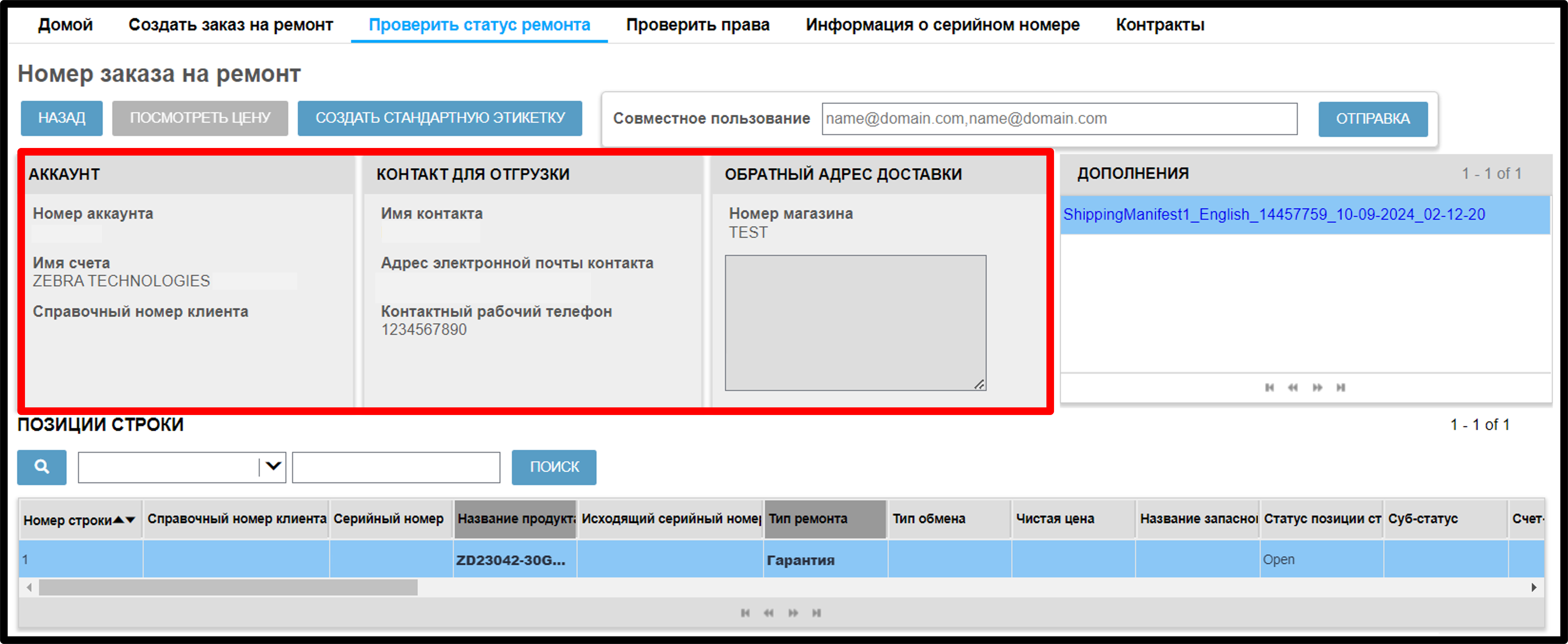The width and height of the screenshot is (1568, 644).
Task: Open ShippingManifest1_English attachment link
Action: [1273, 214]
